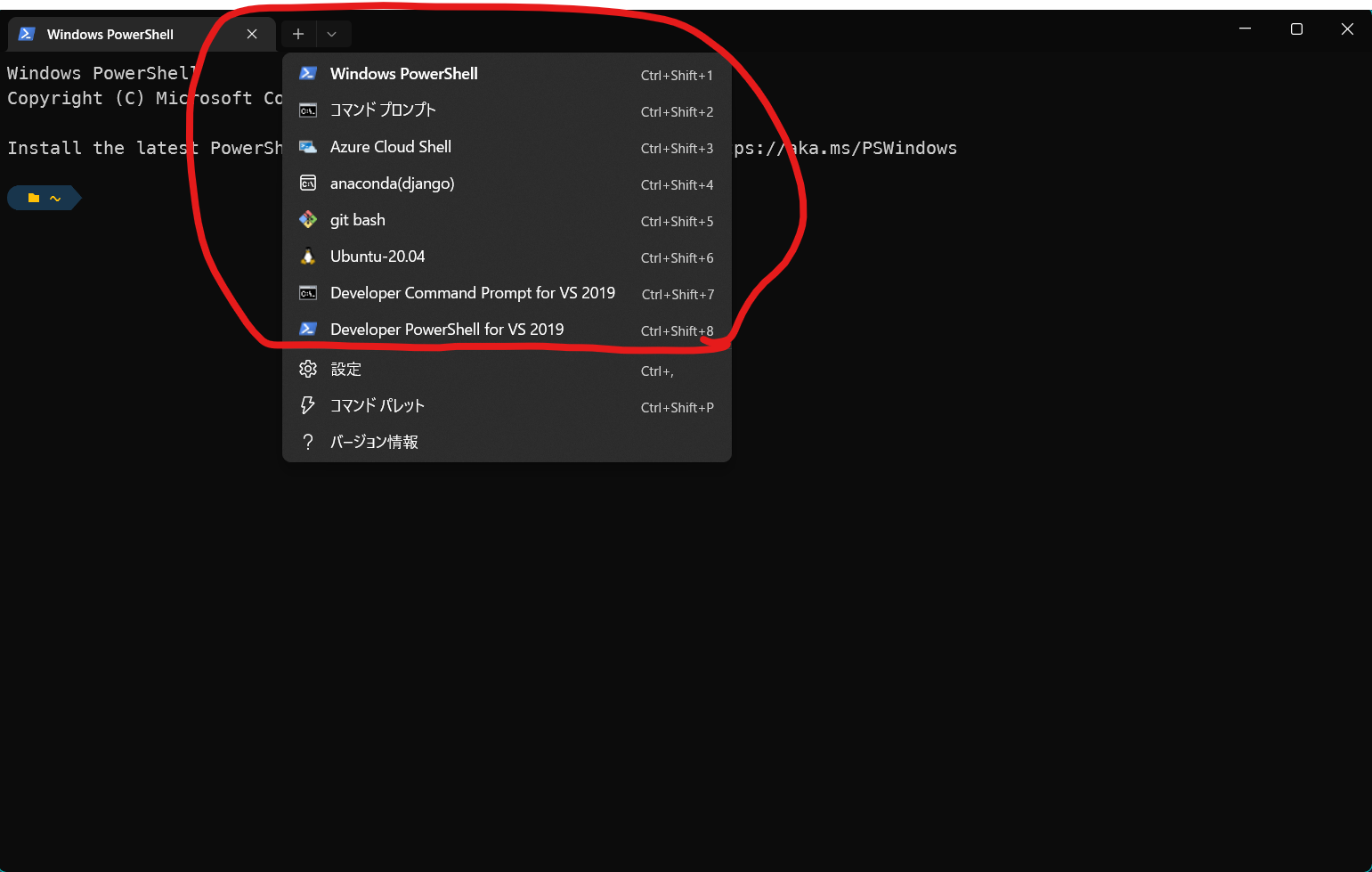
Task: Click the Ctrl+Shift+4 shortcut label
Action: 677,185
